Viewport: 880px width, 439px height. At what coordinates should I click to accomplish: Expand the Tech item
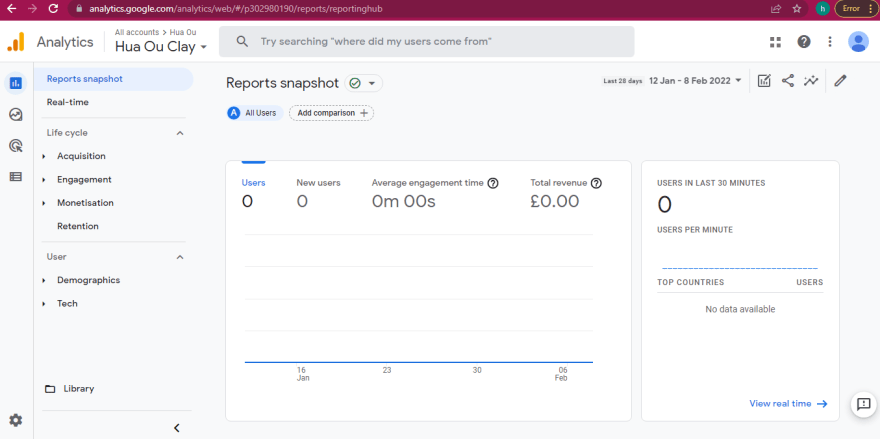point(67,304)
